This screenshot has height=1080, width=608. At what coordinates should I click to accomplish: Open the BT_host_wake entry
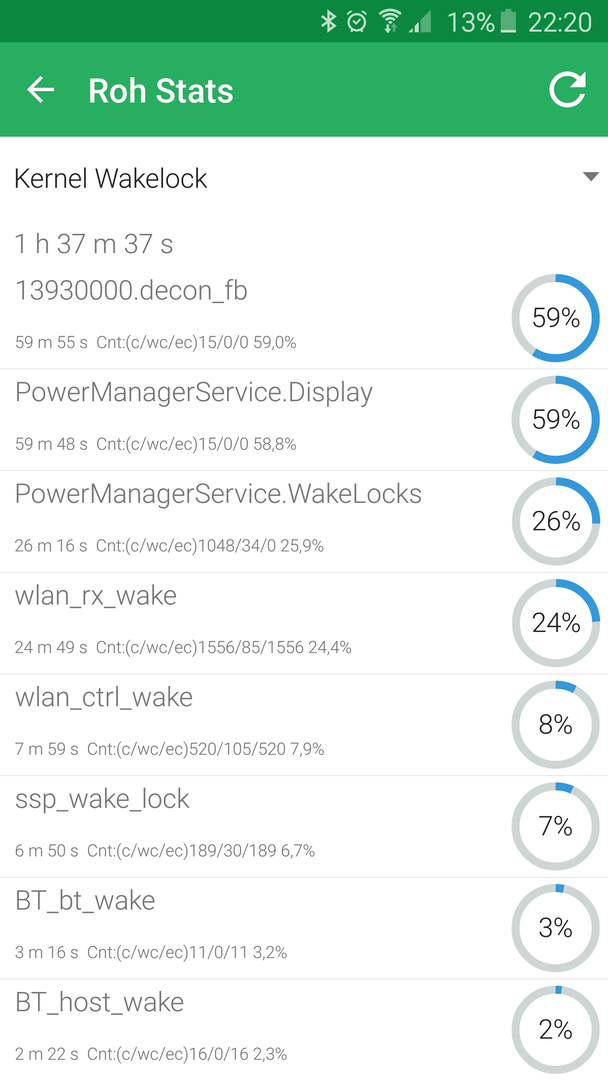(x=304, y=1030)
